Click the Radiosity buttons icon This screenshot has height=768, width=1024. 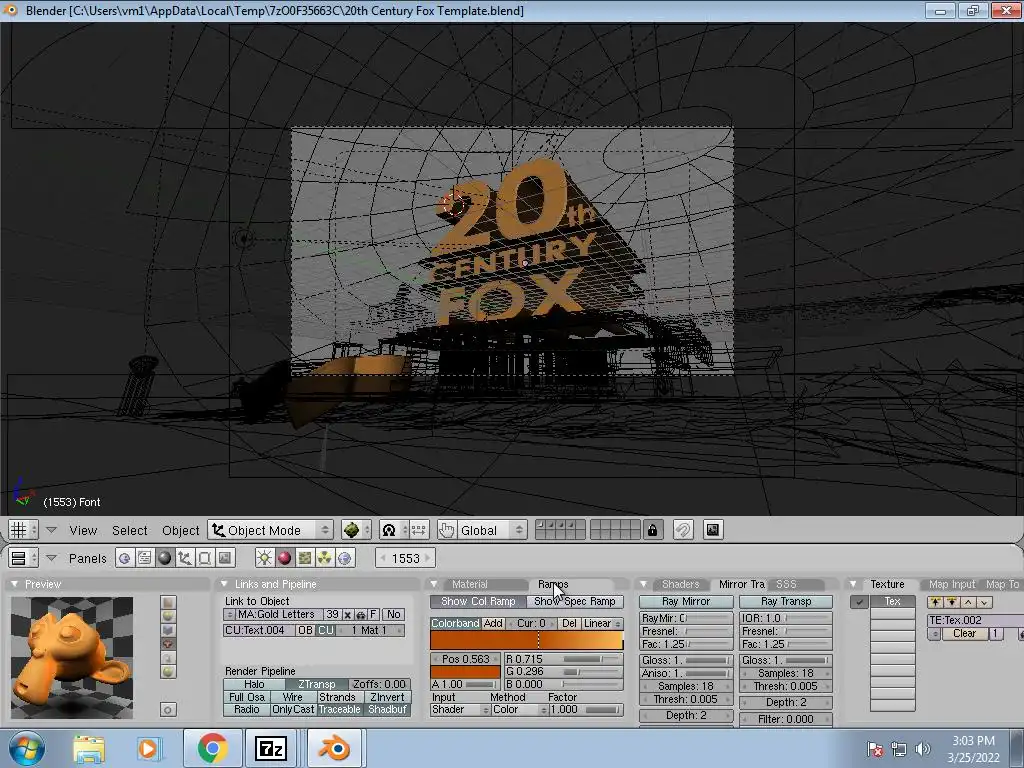[x=325, y=558]
